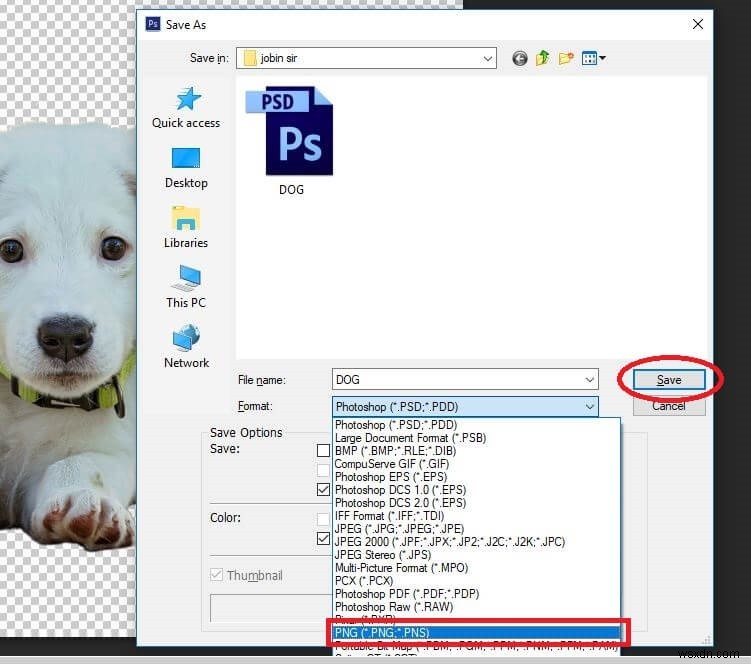This screenshot has height=664, width=751.
Task: Select the DOG PSD file thumbnail
Action: click(290, 140)
